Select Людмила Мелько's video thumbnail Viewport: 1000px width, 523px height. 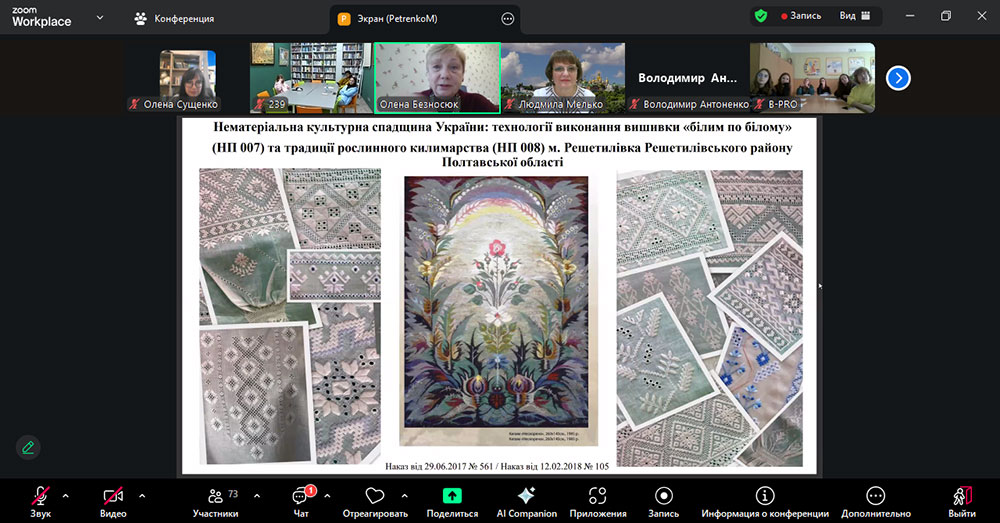tap(563, 76)
